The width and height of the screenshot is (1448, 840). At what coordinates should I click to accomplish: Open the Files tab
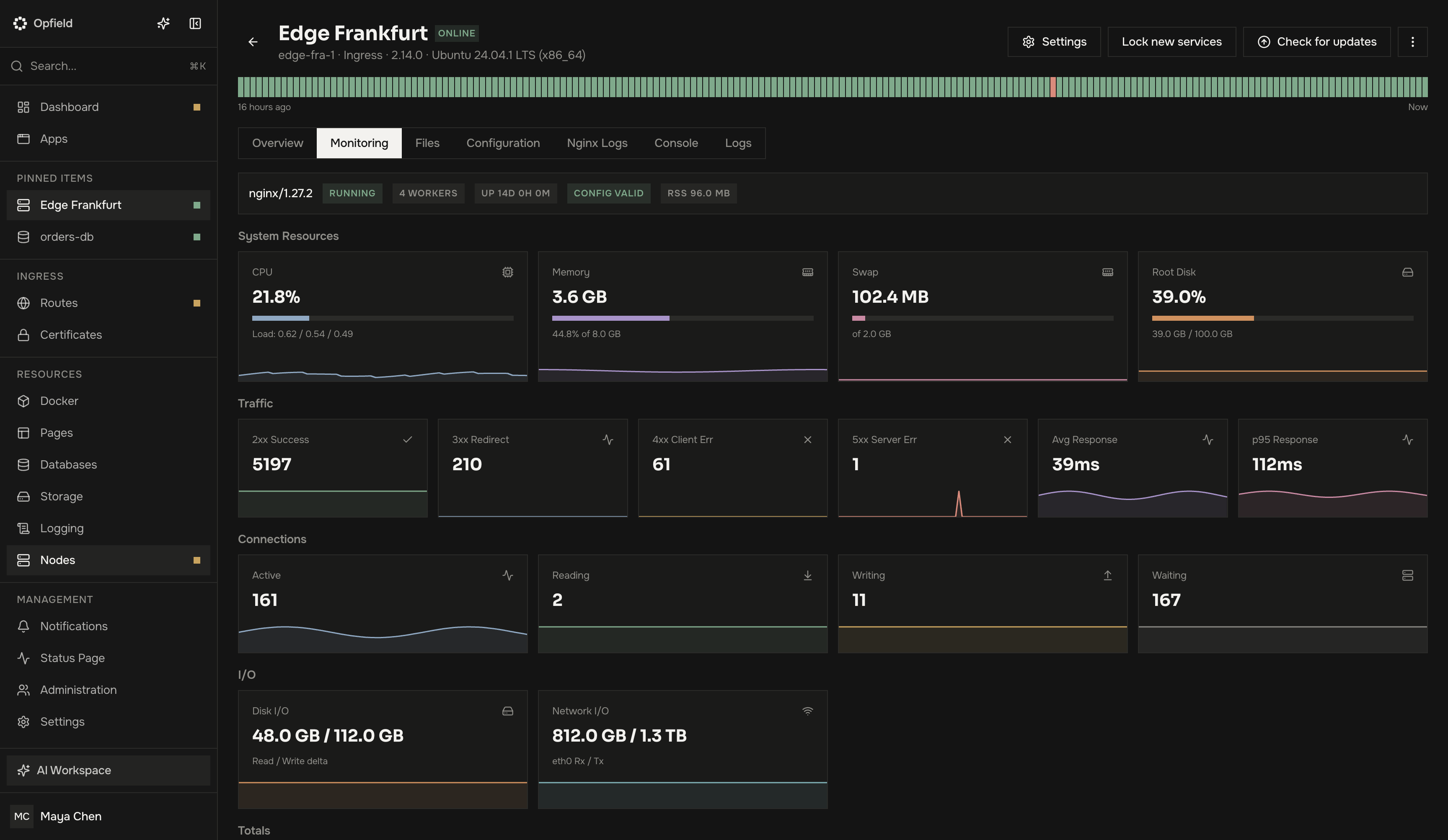click(x=427, y=143)
